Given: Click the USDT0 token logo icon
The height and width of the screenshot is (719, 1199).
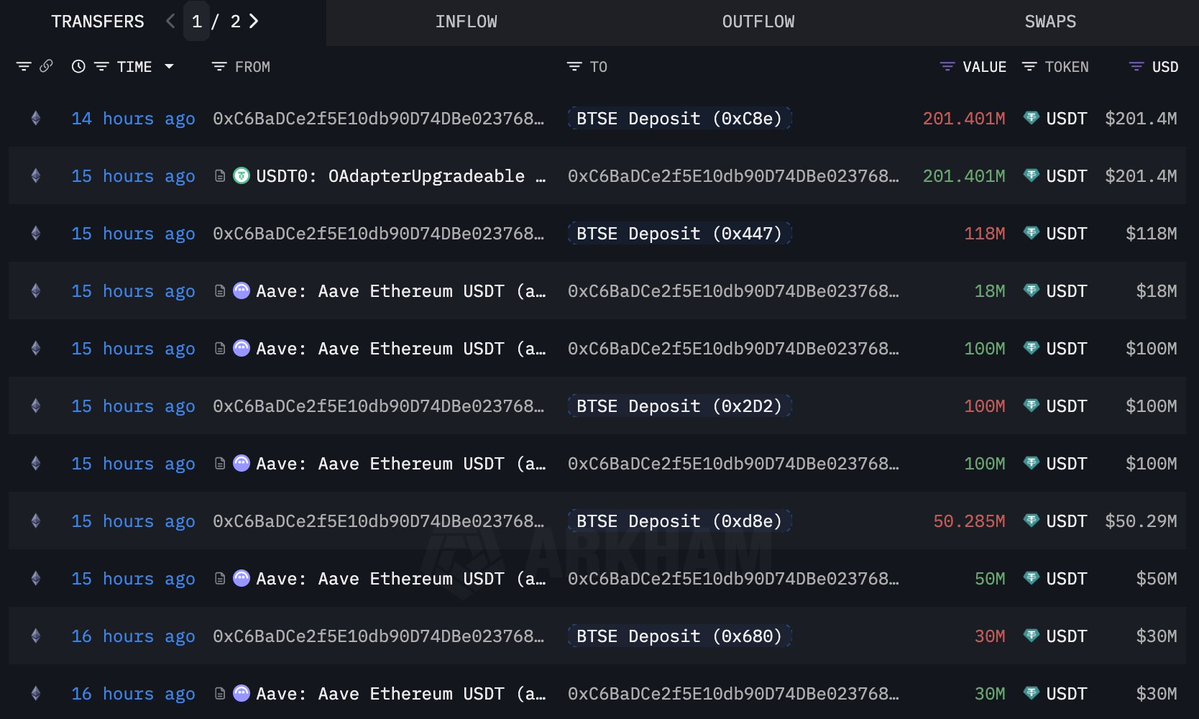Looking at the screenshot, I should (241, 176).
